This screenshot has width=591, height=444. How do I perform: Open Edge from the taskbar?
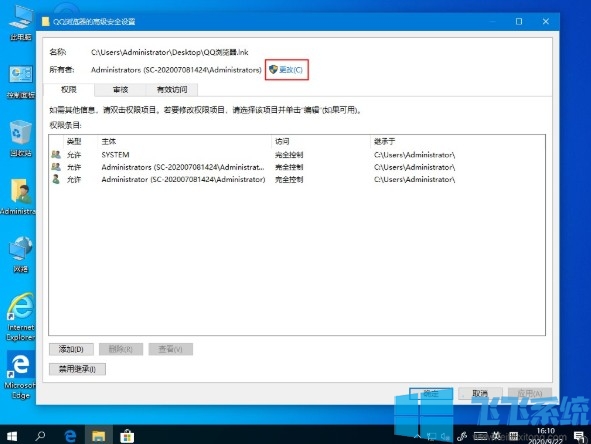(x=70, y=436)
